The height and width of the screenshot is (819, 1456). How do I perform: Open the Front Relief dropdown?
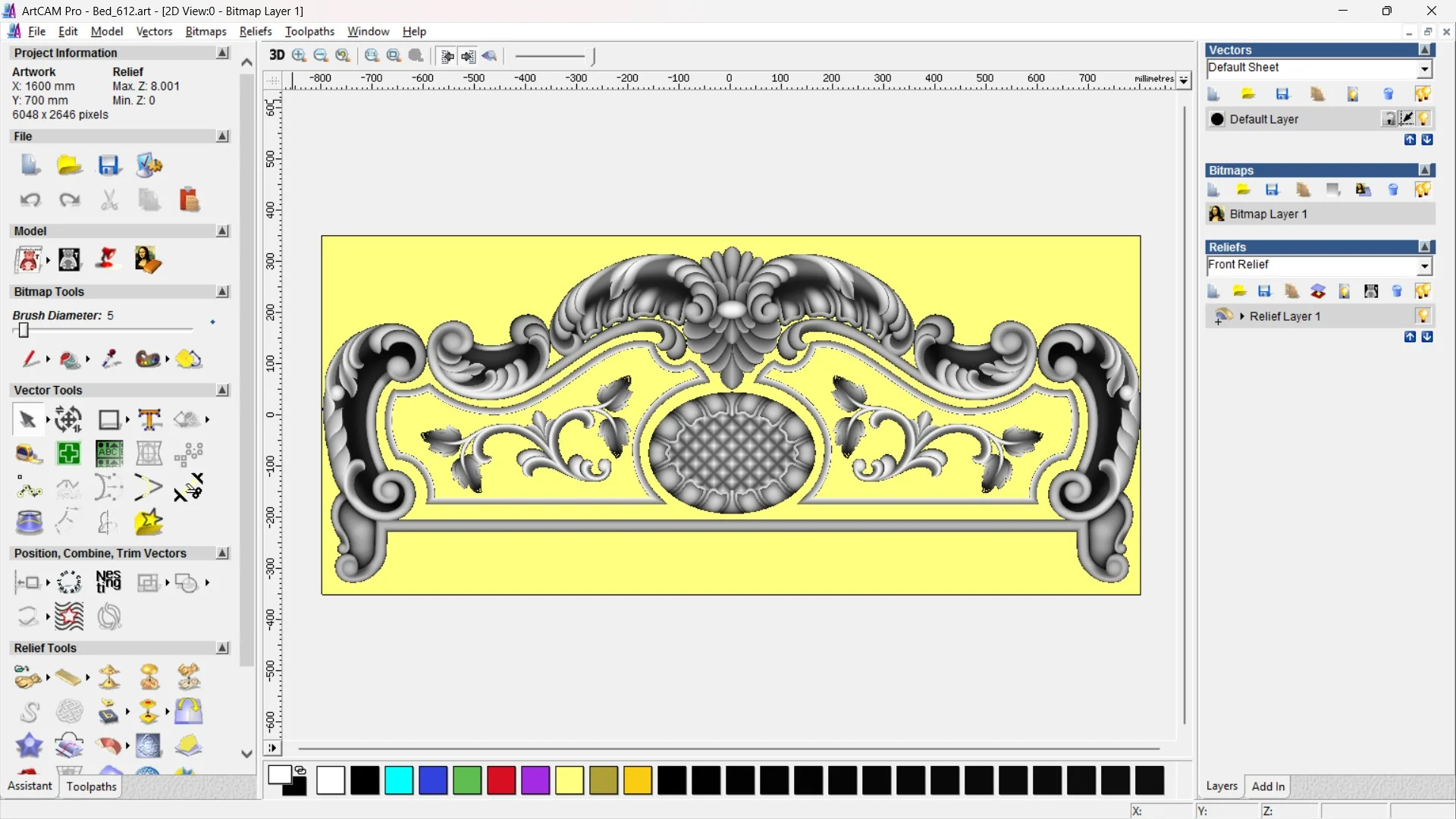click(x=1424, y=266)
